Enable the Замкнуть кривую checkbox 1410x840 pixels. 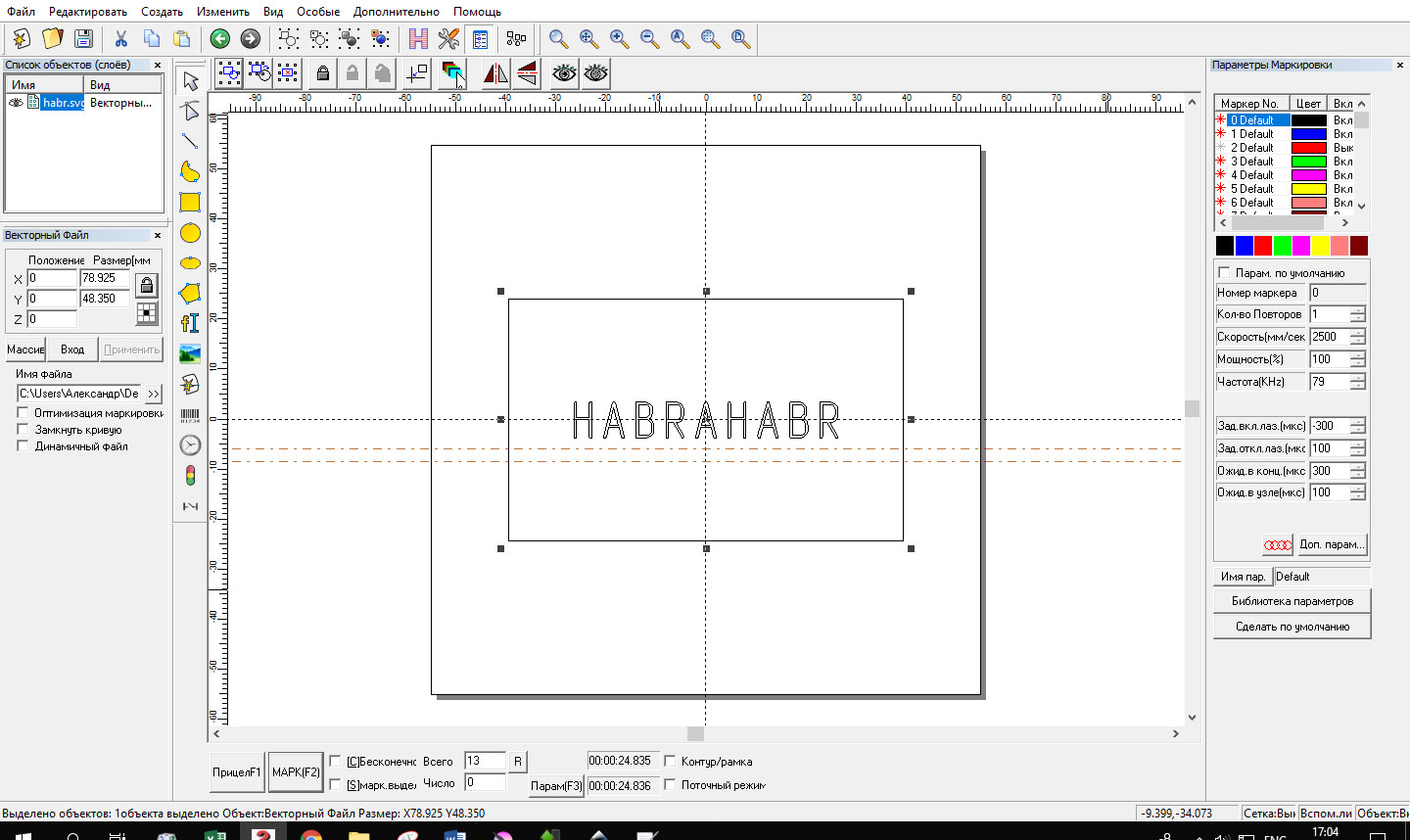(23, 430)
